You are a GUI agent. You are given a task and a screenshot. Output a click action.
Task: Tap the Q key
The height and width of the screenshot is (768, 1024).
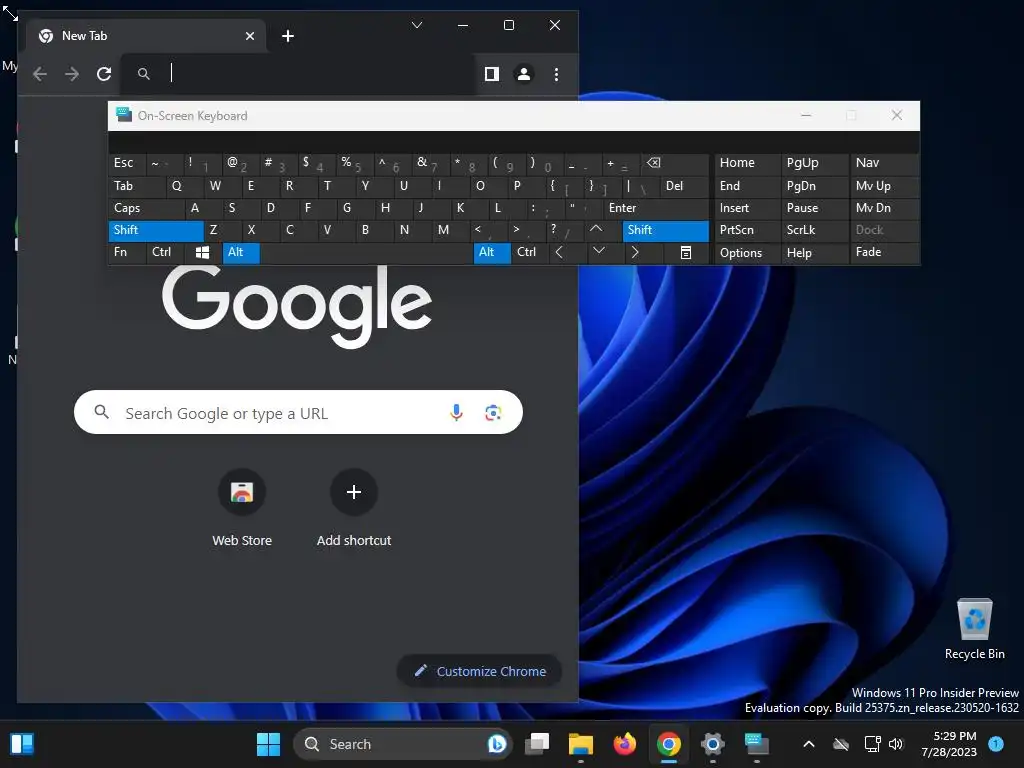click(x=185, y=186)
